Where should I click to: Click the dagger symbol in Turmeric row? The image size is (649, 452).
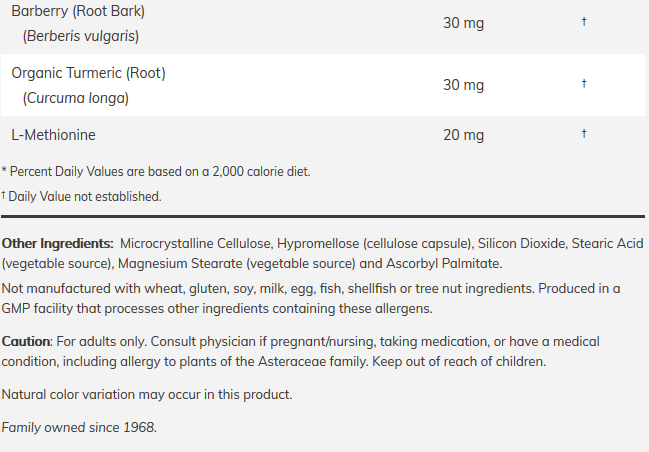(584, 83)
